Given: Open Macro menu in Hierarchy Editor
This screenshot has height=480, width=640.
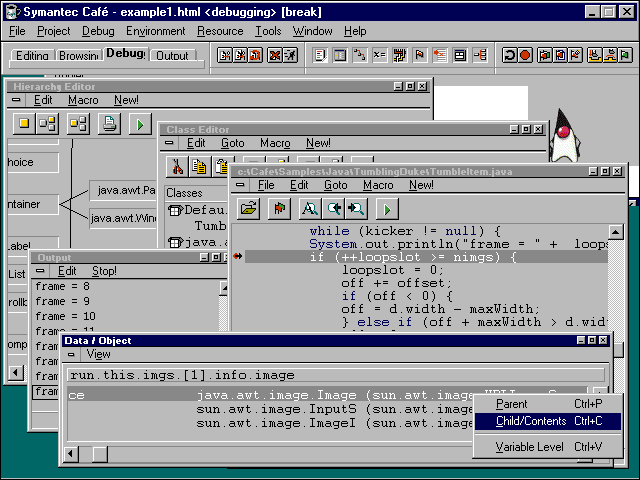Looking at the screenshot, I should coord(83,100).
